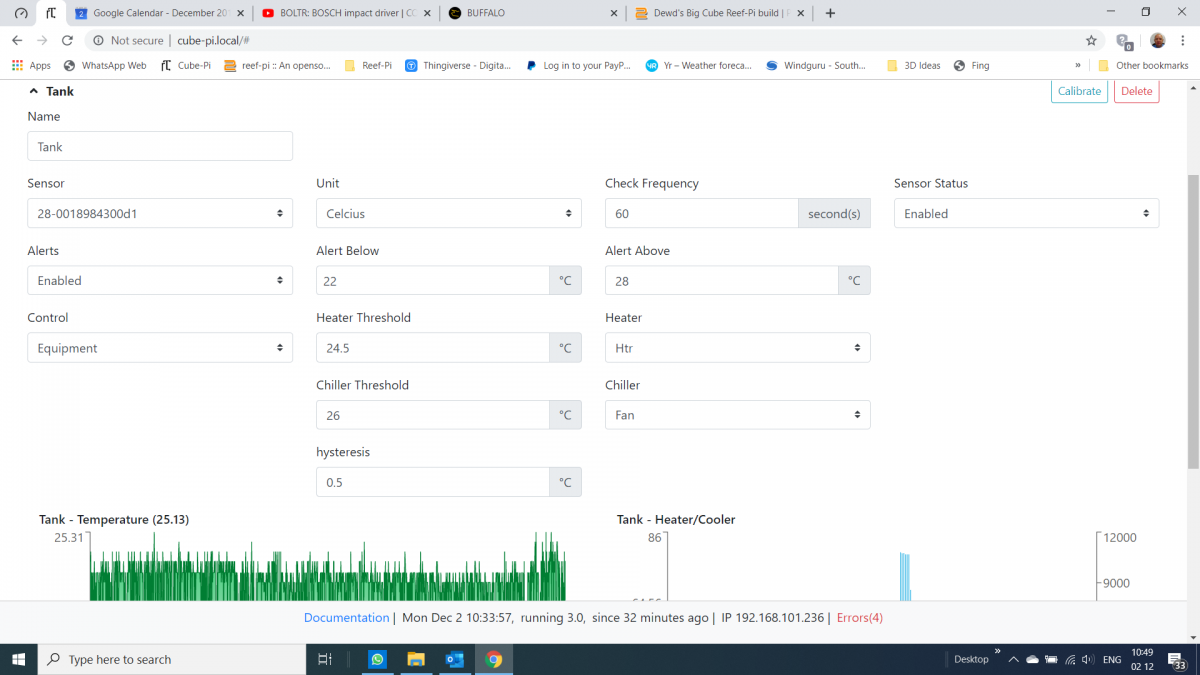Click the volume icon in the system tray

point(1088,660)
